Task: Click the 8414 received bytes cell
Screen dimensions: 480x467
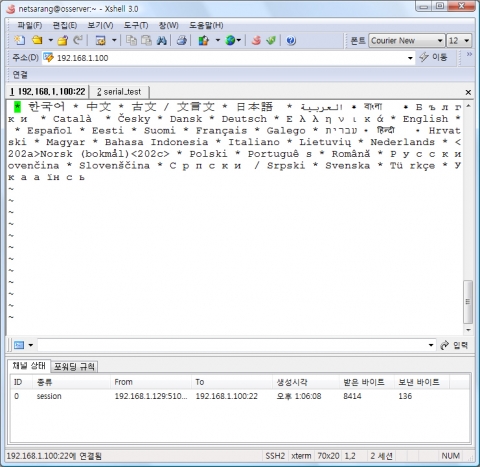Action: pos(352,396)
